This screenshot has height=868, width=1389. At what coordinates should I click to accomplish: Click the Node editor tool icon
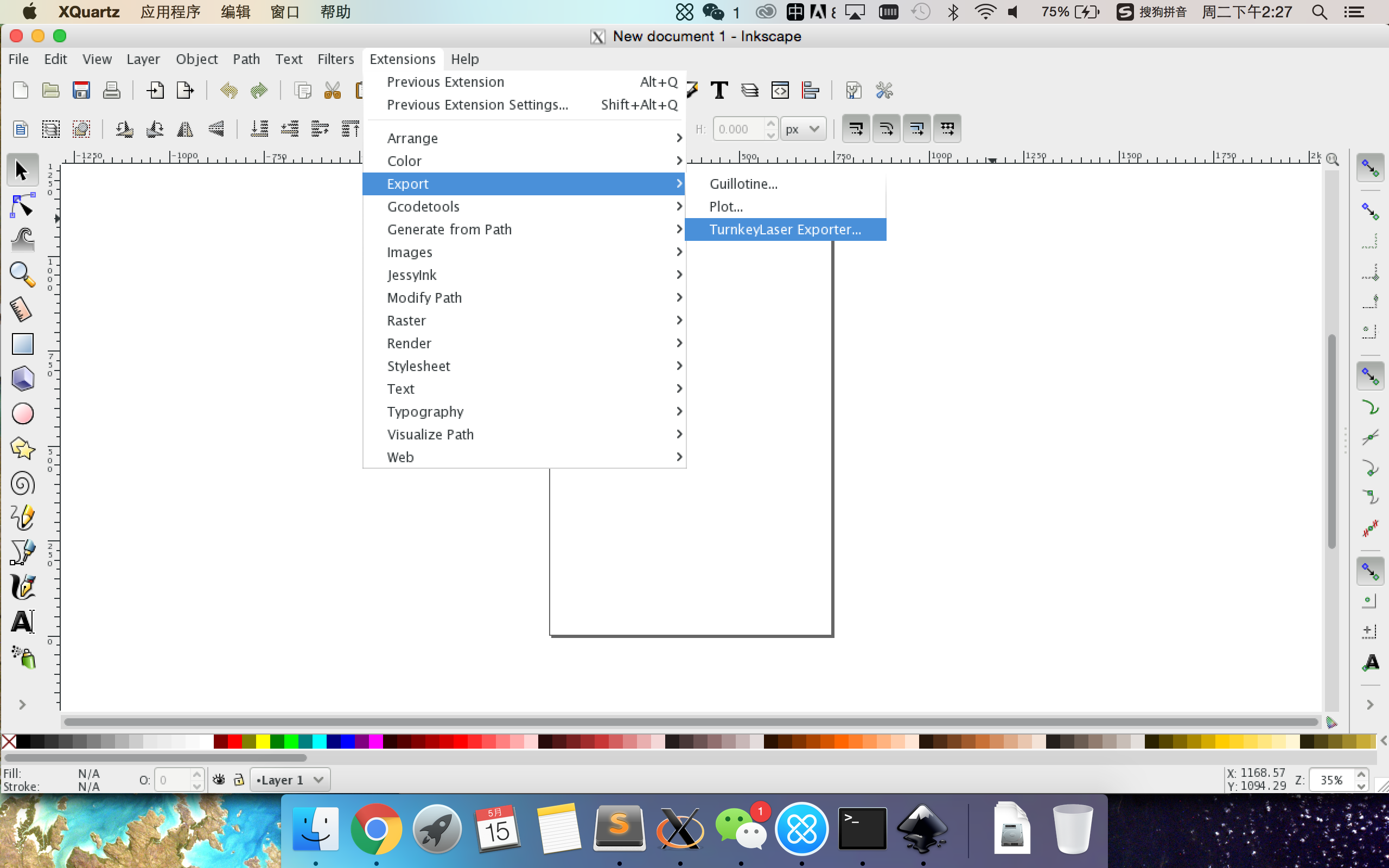click(x=21, y=206)
